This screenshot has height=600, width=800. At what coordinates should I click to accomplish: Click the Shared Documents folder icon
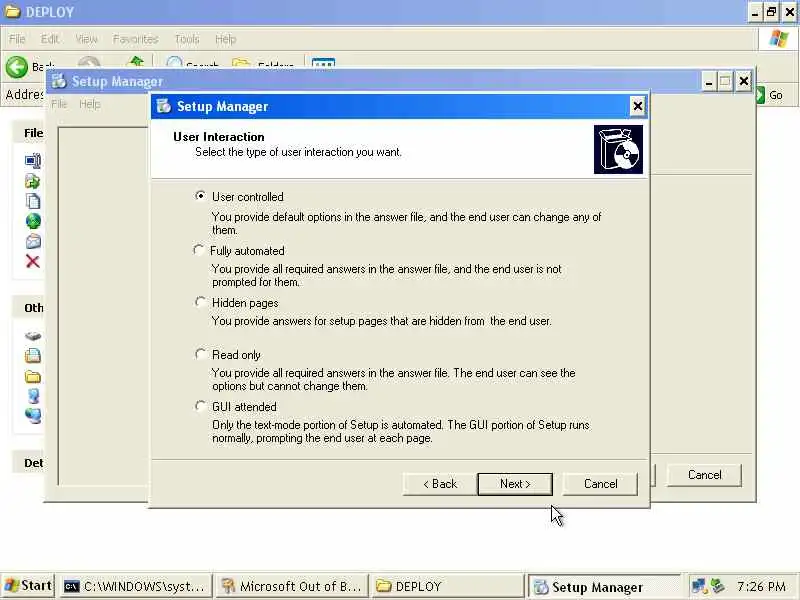point(33,377)
